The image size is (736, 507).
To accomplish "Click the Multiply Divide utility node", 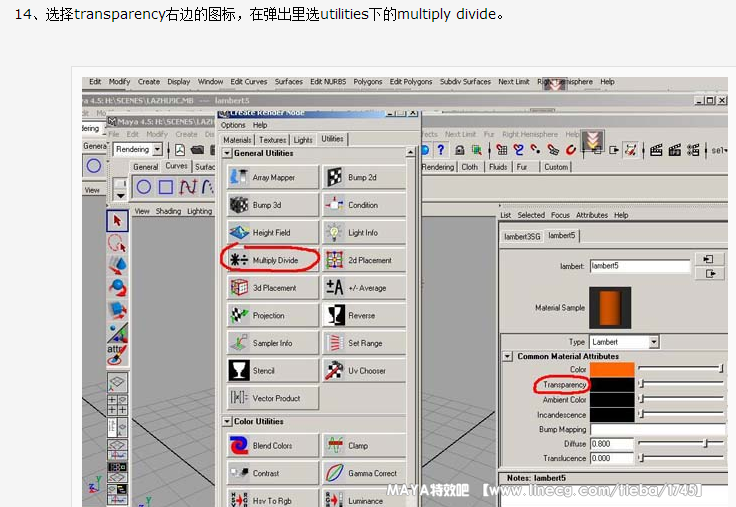I will point(273,260).
